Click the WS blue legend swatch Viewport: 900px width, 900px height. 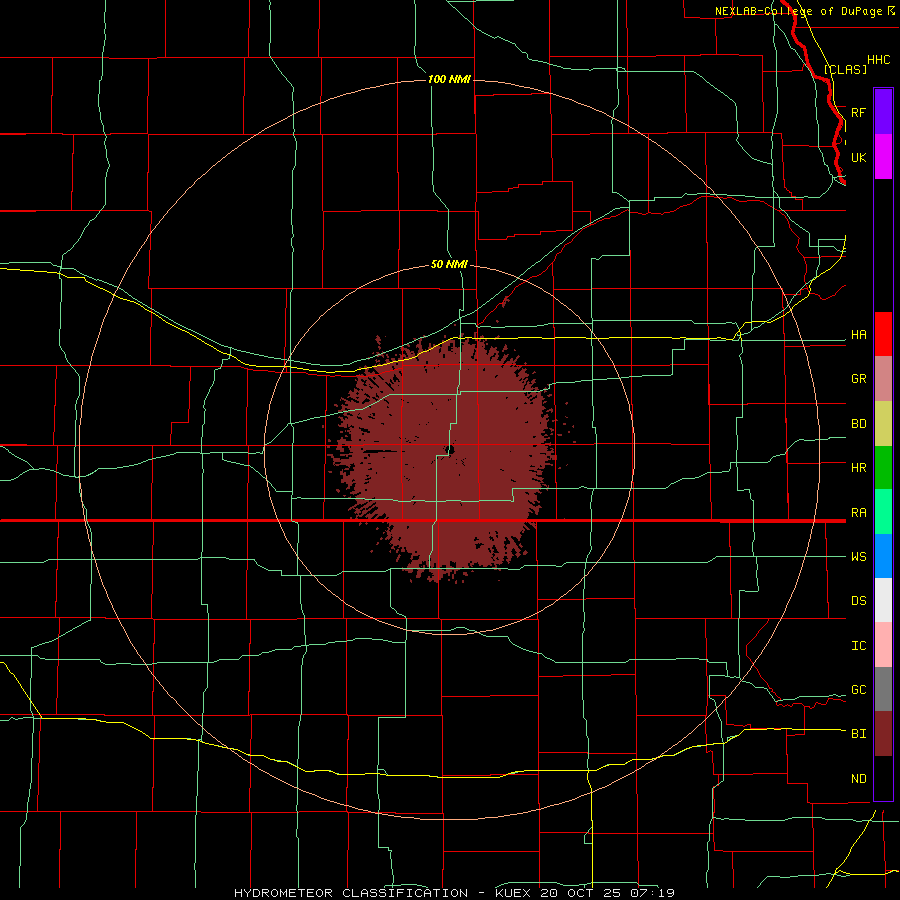pos(883,556)
